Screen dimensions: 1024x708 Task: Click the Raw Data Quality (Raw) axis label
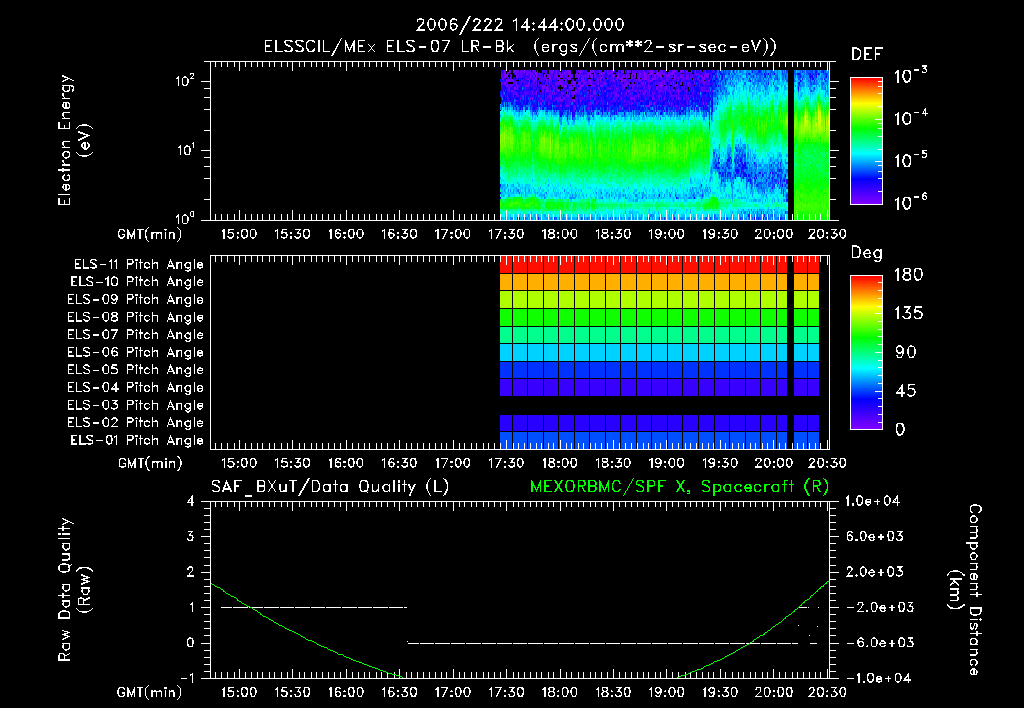[x=74, y=590]
